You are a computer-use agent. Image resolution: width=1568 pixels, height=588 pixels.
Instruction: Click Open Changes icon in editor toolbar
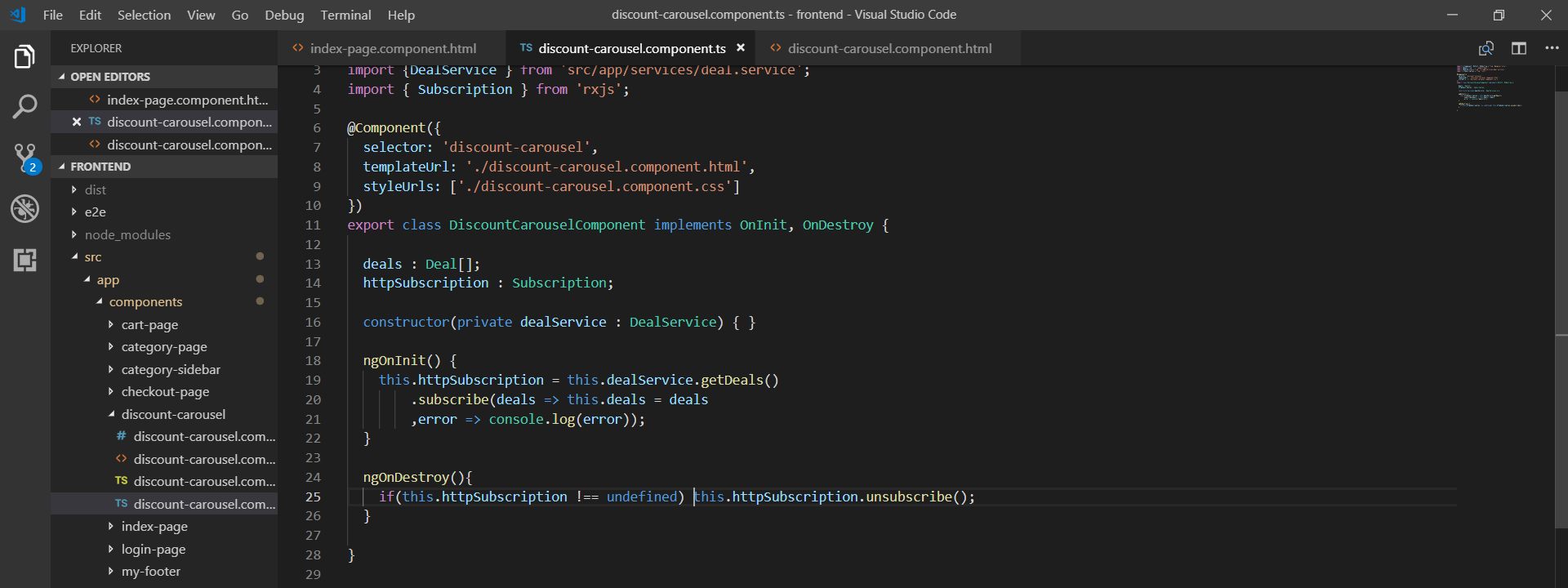tap(1486, 48)
